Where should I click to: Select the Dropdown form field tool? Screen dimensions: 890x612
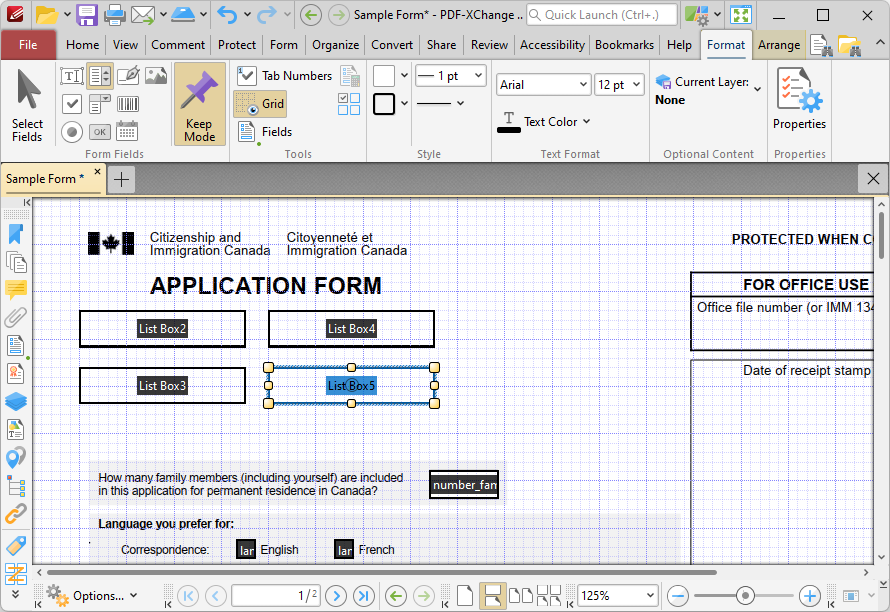point(100,104)
